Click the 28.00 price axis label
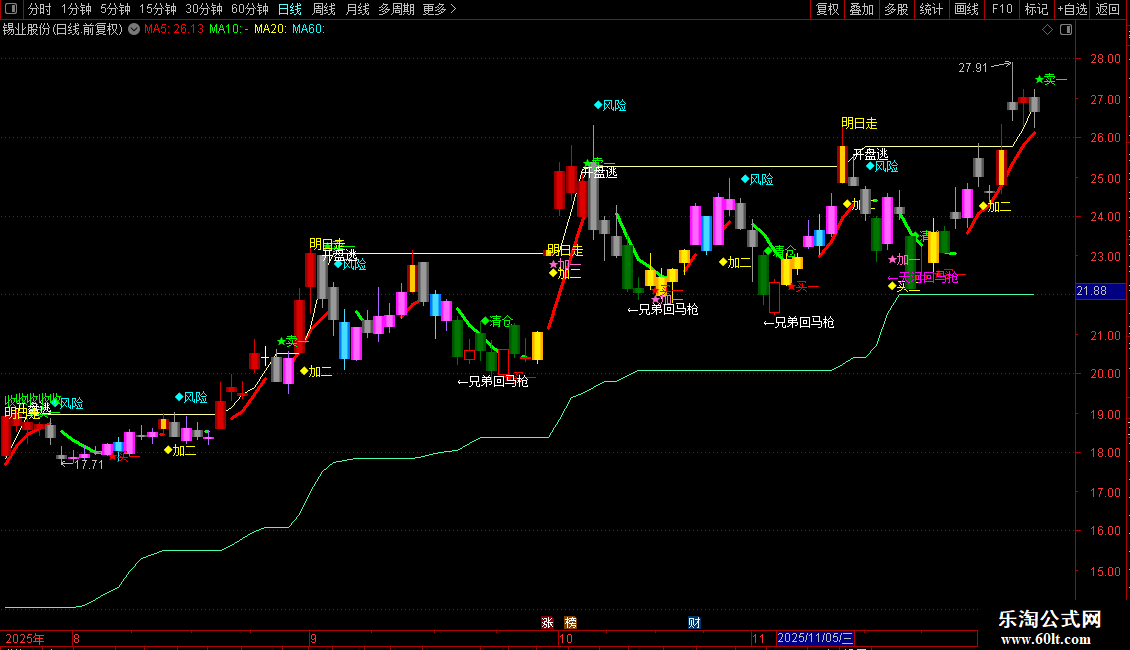1130x650 pixels. tap(1105, 59)
